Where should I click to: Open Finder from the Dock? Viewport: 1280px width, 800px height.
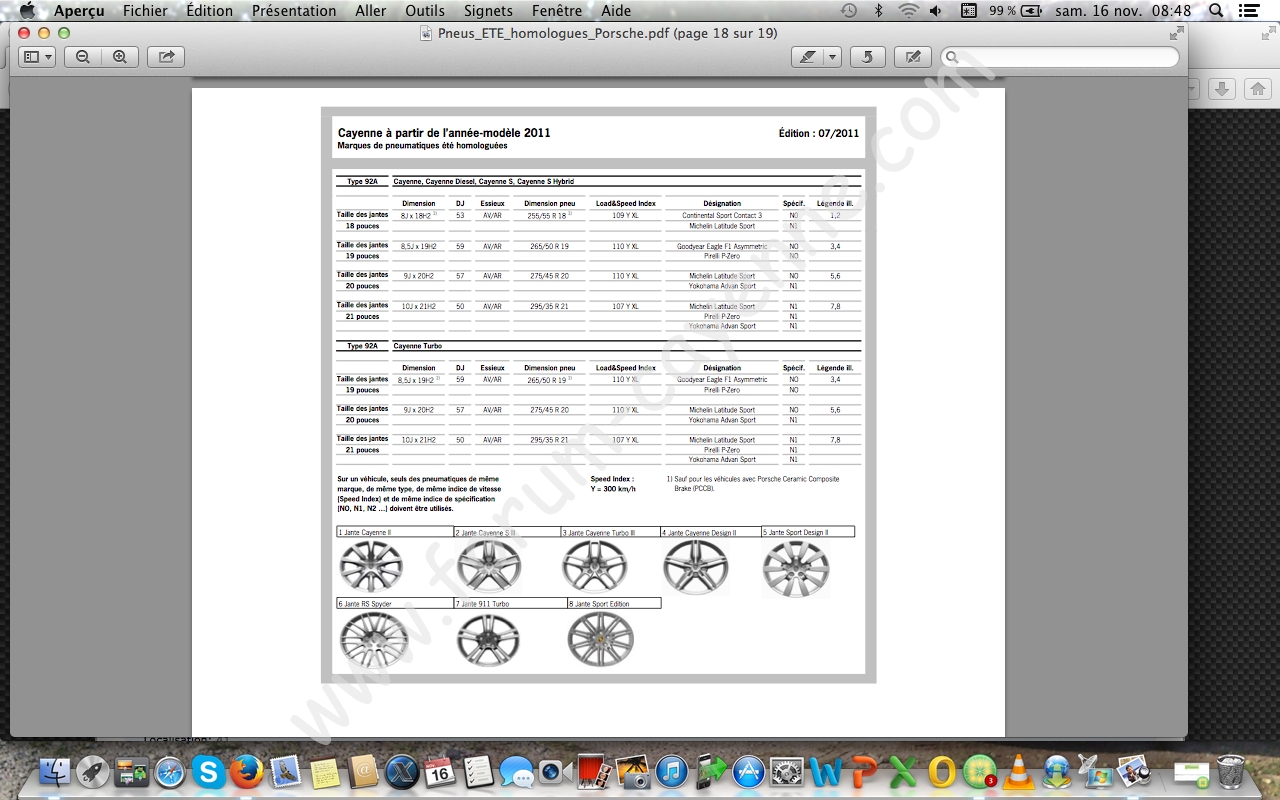tap(55, 771)
